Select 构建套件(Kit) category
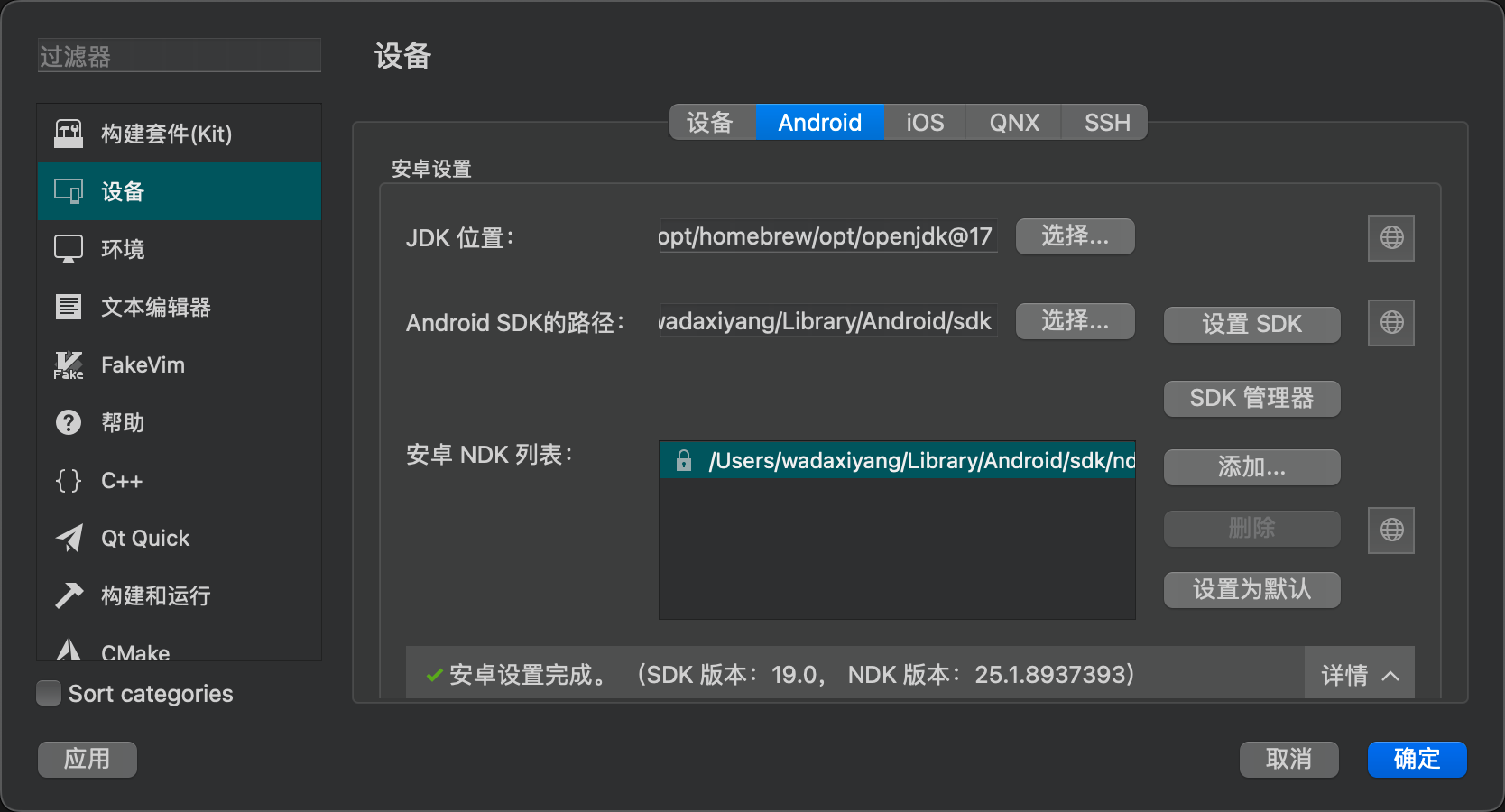The image size is (1505, 812). (180, 134)
